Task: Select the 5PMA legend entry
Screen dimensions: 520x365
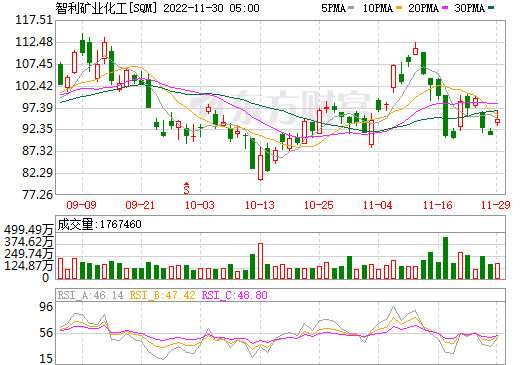Action: point(337,8)
